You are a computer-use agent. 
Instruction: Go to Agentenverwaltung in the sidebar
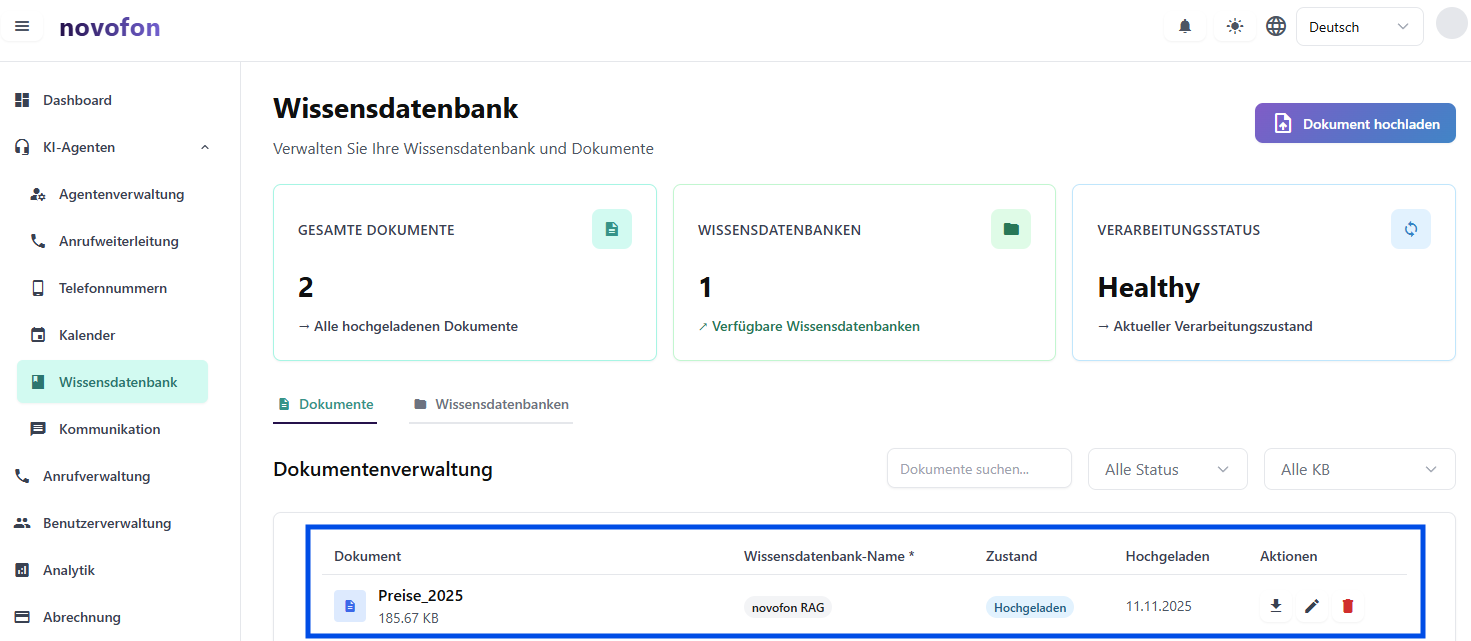coord(121,194)
